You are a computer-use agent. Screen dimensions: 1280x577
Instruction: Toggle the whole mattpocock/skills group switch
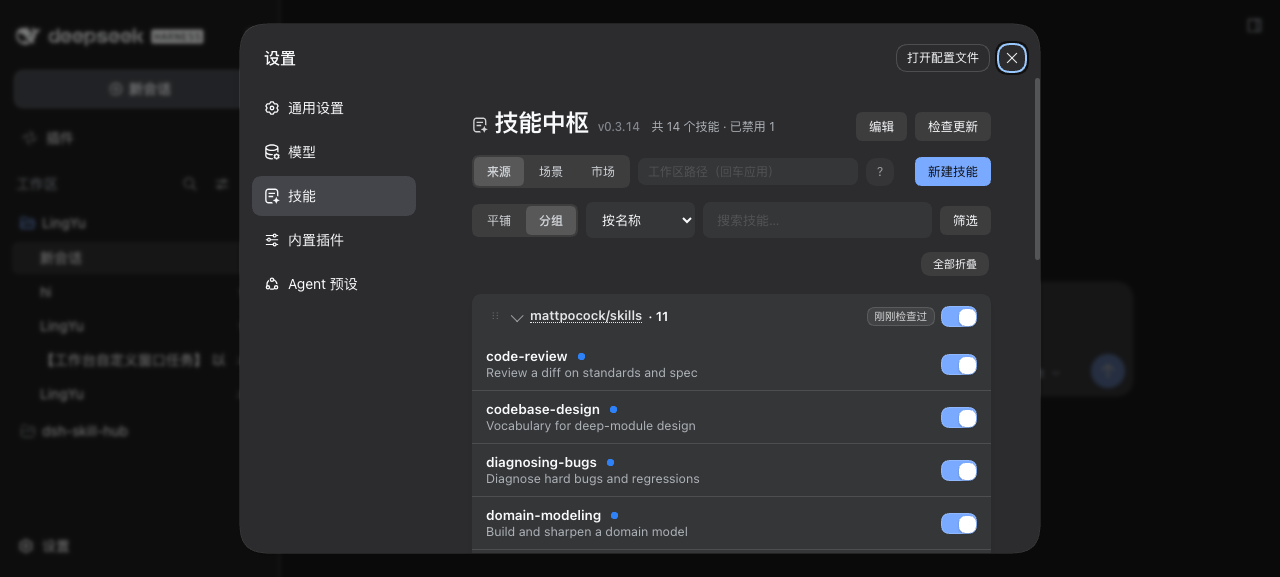coord(959,317)
